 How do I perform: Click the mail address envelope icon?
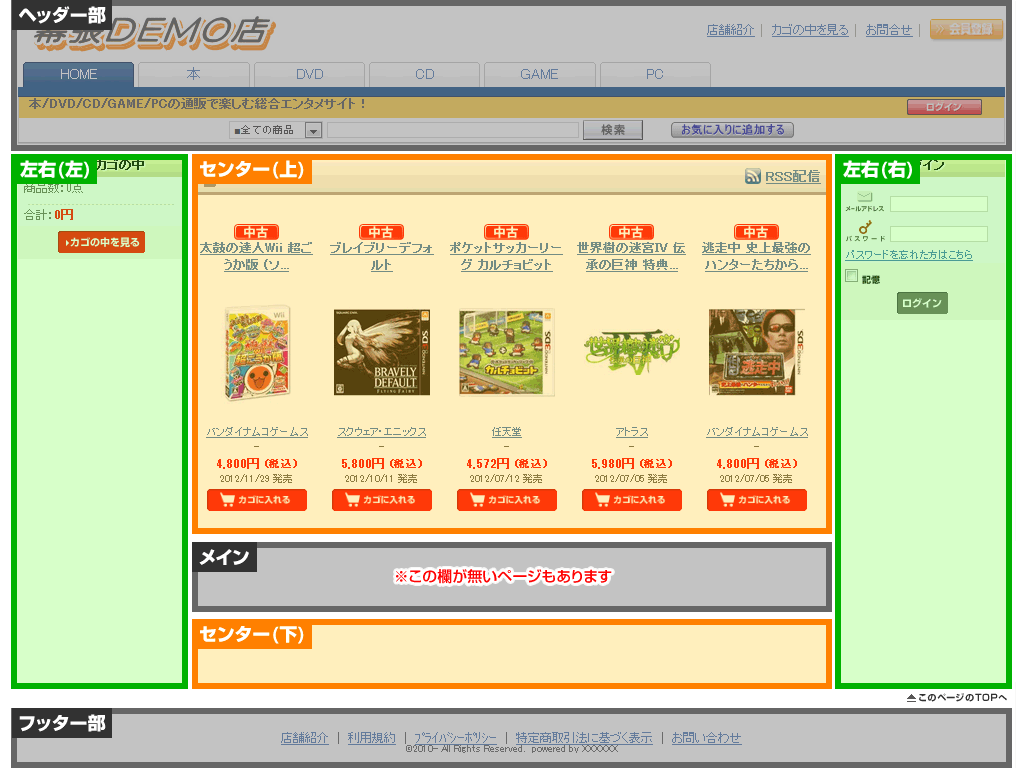(x=865, y=197)
